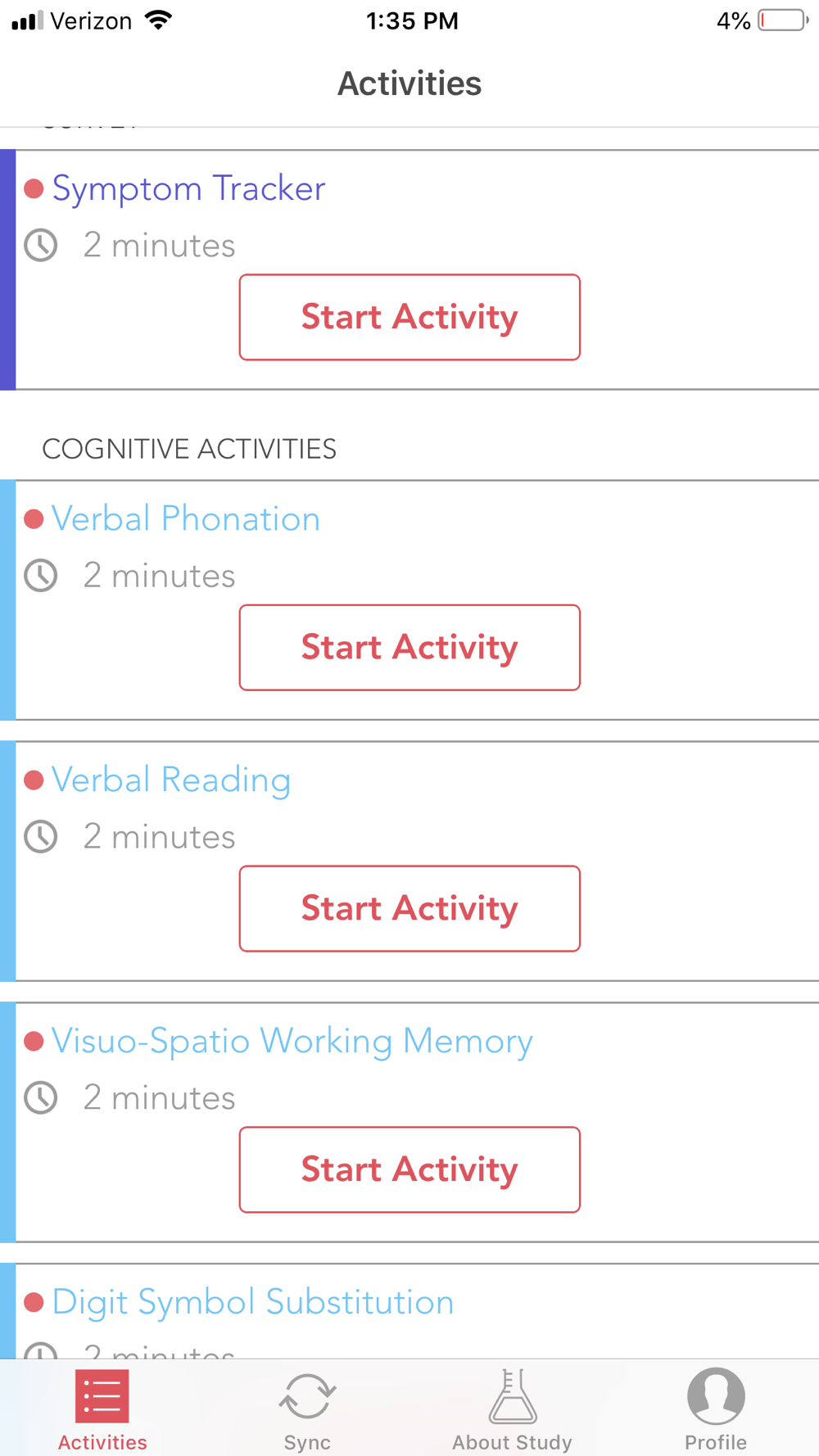Viewport: 819px width, 1456px height.
Task: Tap the clock icon under Verbal Phonation
Action: coord(41,575)
